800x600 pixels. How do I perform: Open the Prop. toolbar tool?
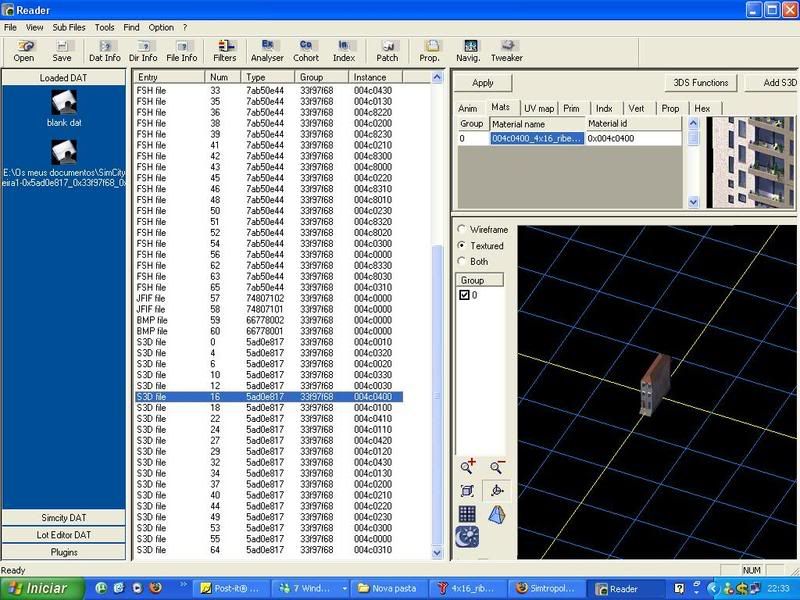(430, 51)
